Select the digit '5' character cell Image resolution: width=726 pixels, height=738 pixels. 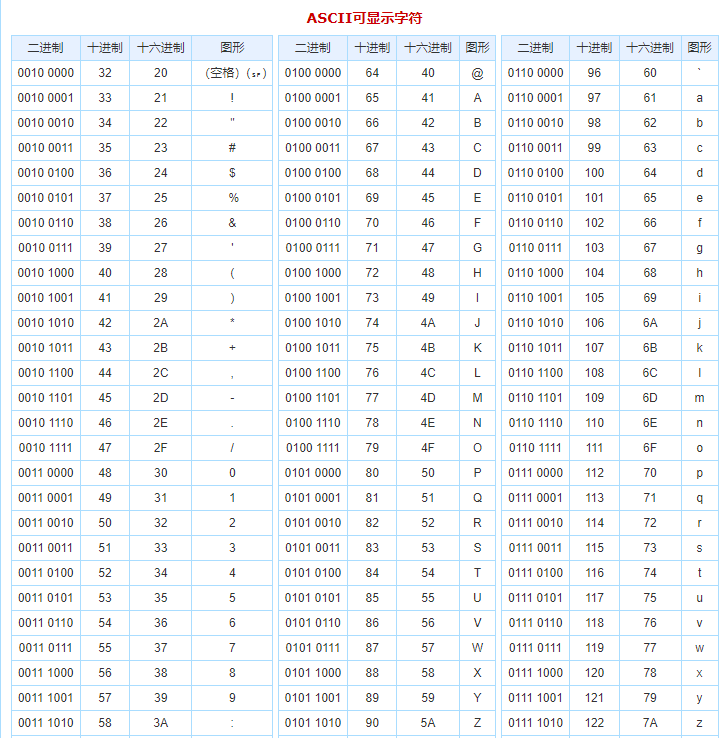(232, 598)
